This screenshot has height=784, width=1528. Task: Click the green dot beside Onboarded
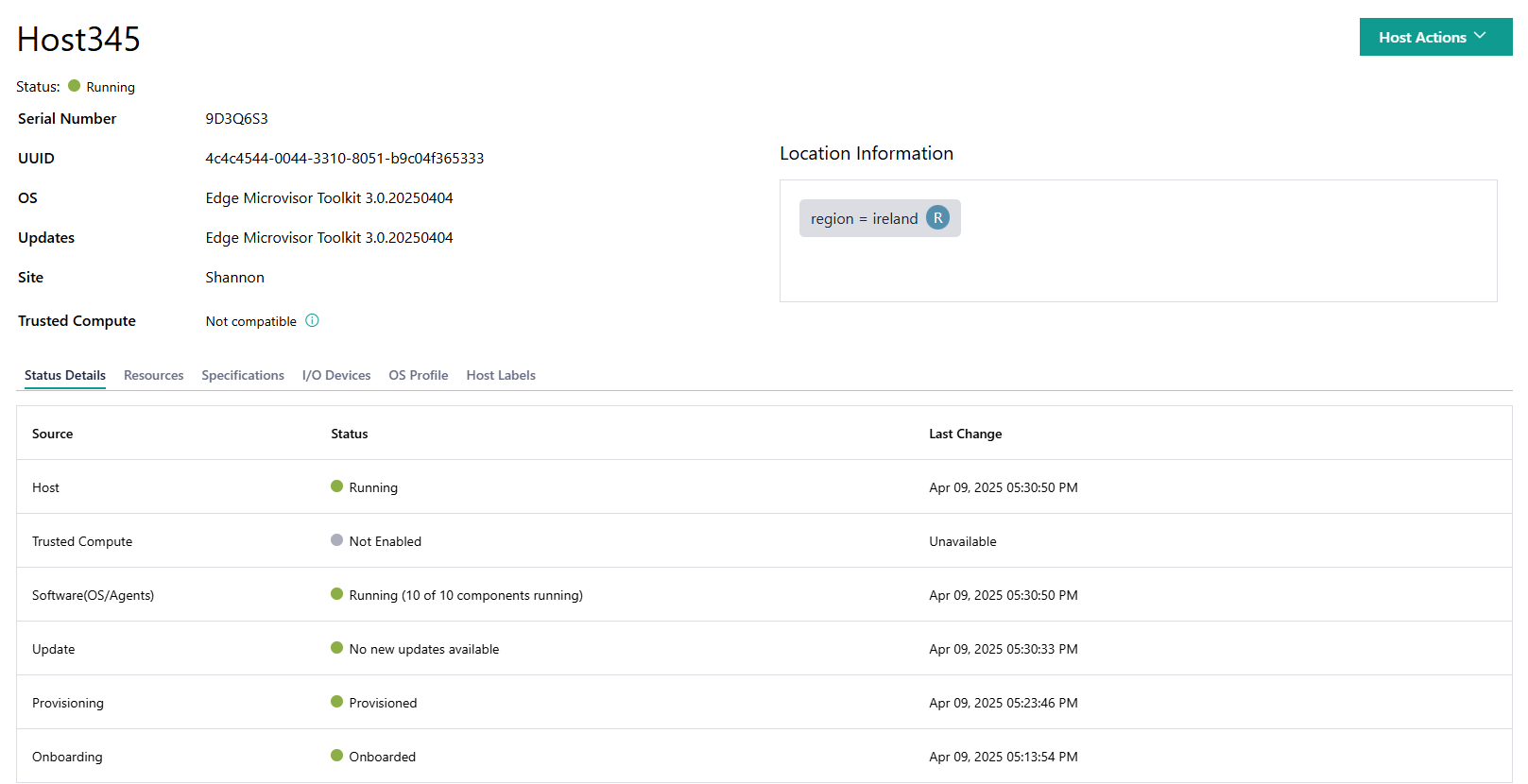pos(336,756)
